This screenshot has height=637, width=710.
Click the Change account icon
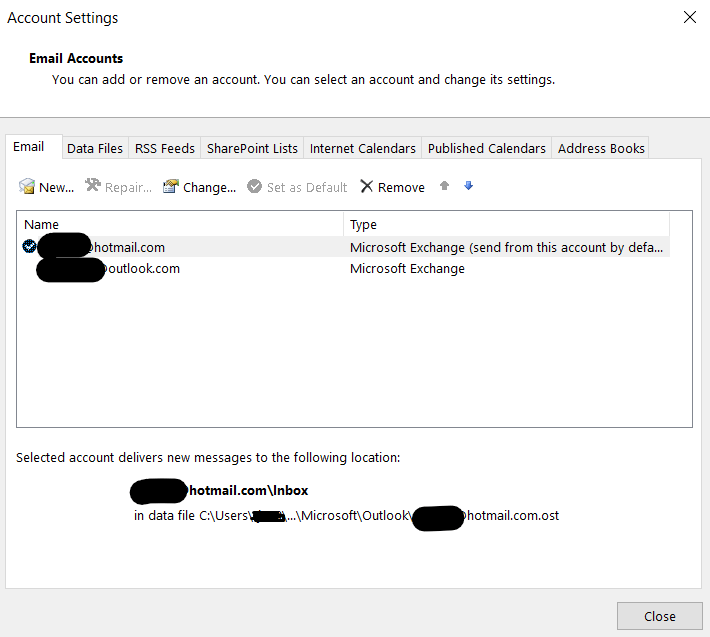(171, 186)
